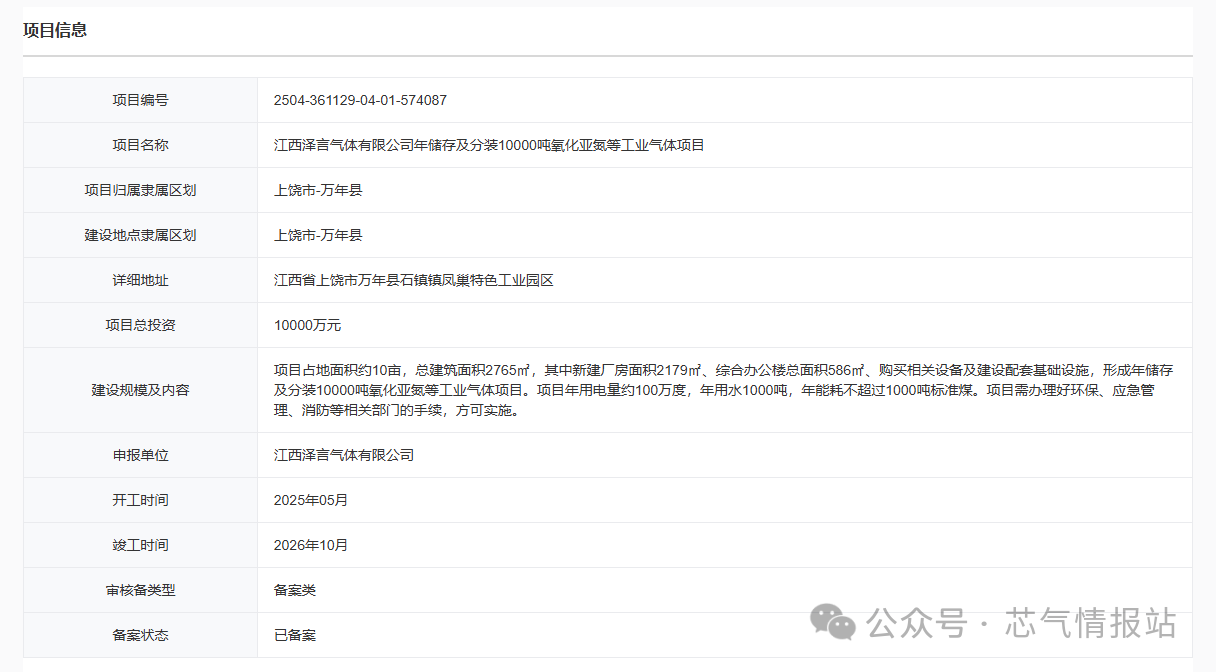
Task: Click the 项目总投资 label cell
Action: [x=140, y=325]
